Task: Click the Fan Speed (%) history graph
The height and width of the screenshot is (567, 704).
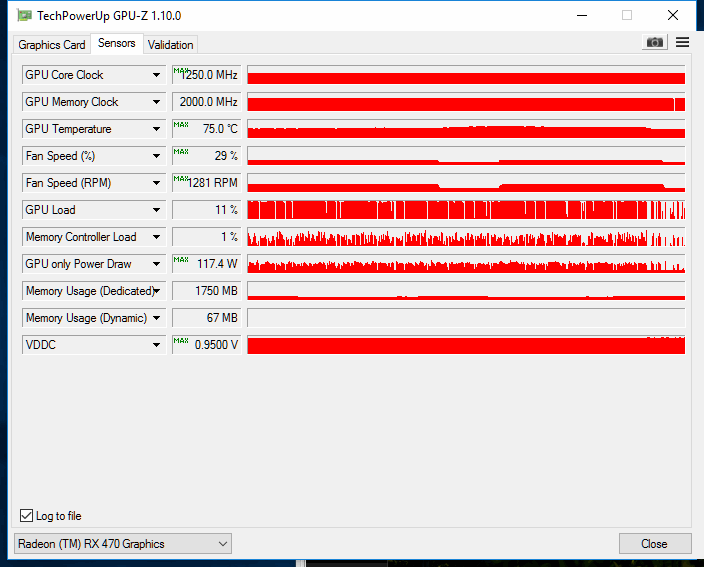Action: click(466, 156)
